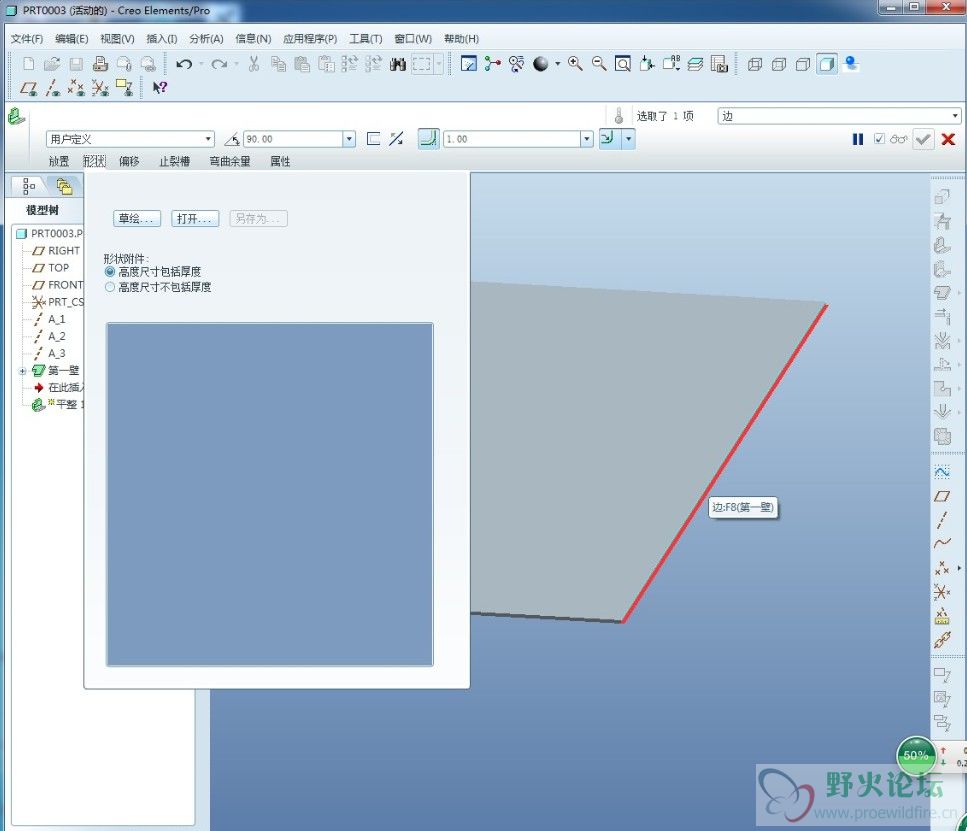Open the 编辑(E) menu
The image size is (967, 831).
click(x=72, y=39)
